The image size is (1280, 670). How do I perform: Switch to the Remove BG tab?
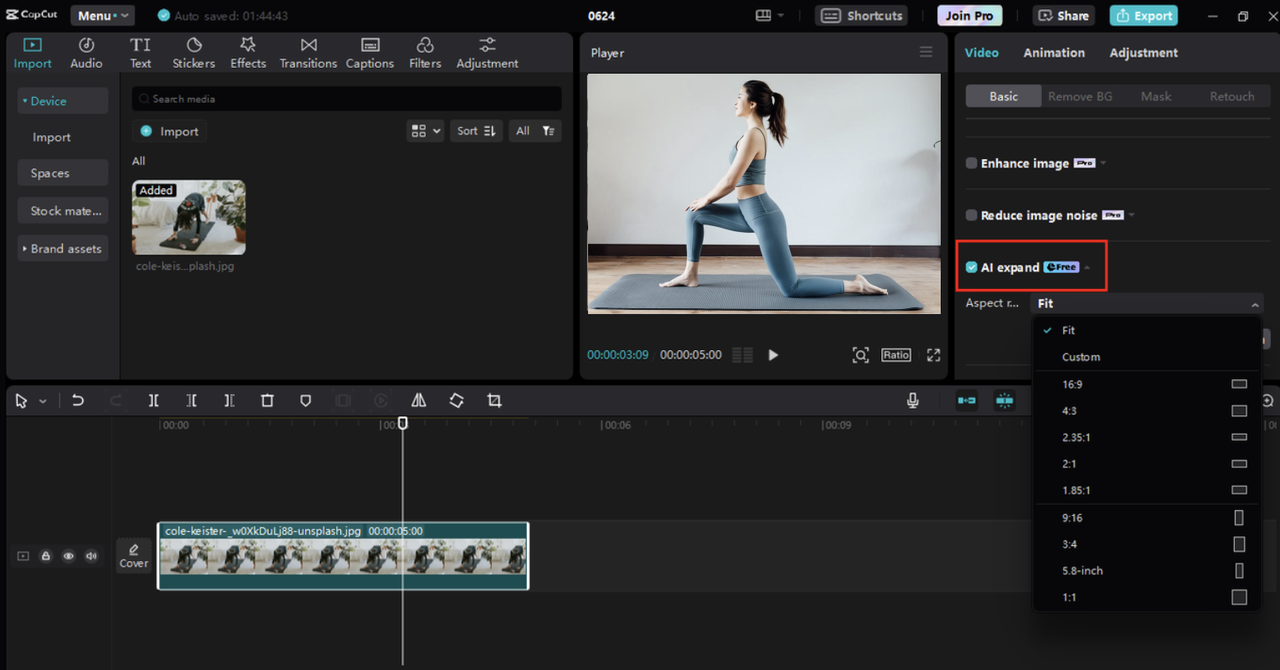tap(1080, 96)
